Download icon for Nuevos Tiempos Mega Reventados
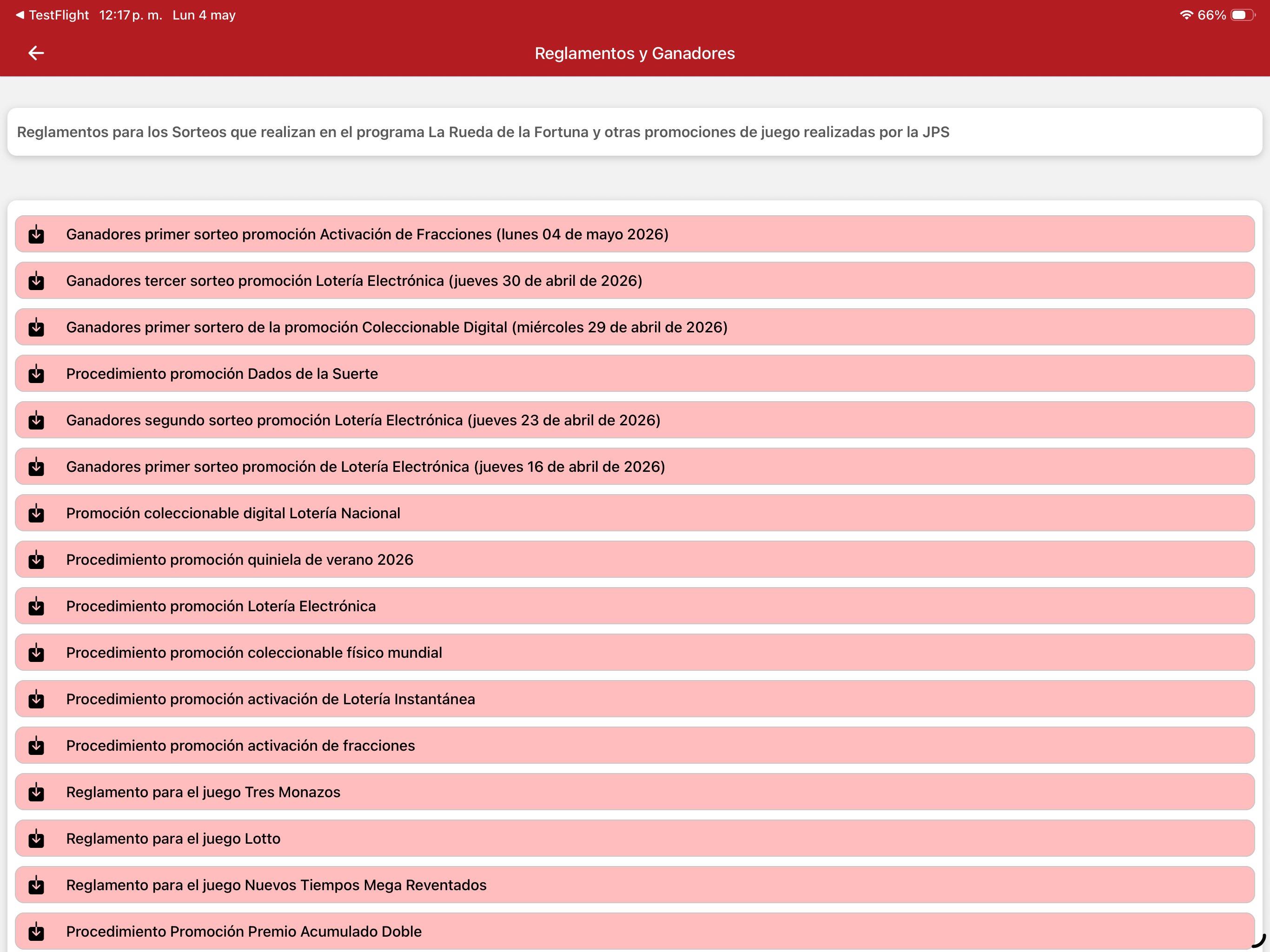 pyautogui.click(x=36, y=886)
